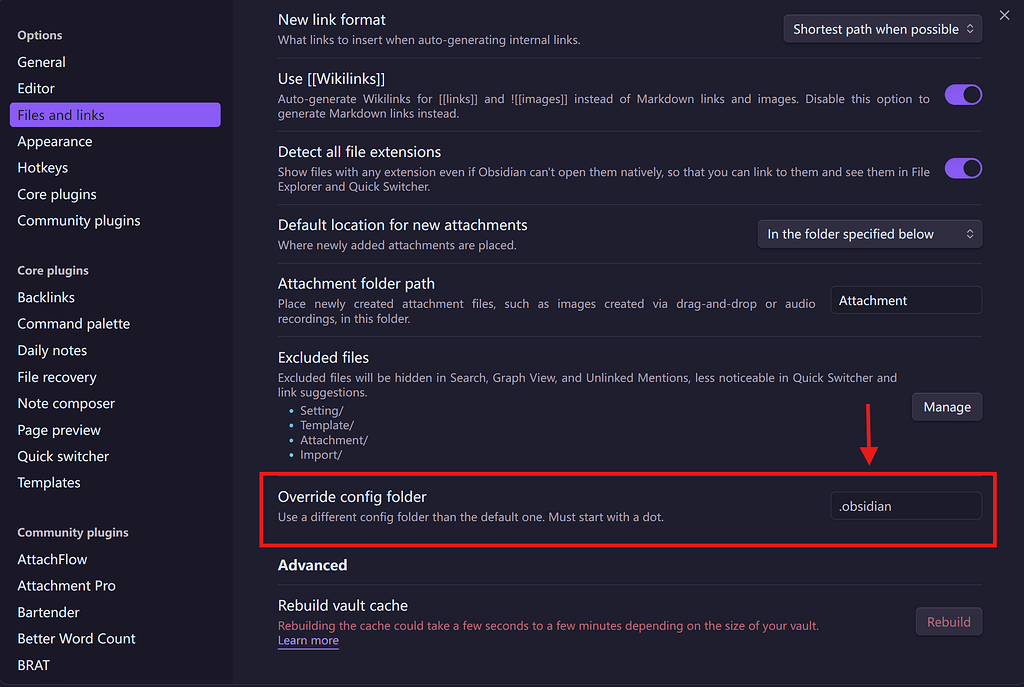Image resolution: width=1024 pixels, height=687 pixels.
Task: Click Manage under Excluded files
Action: [946, 407]
